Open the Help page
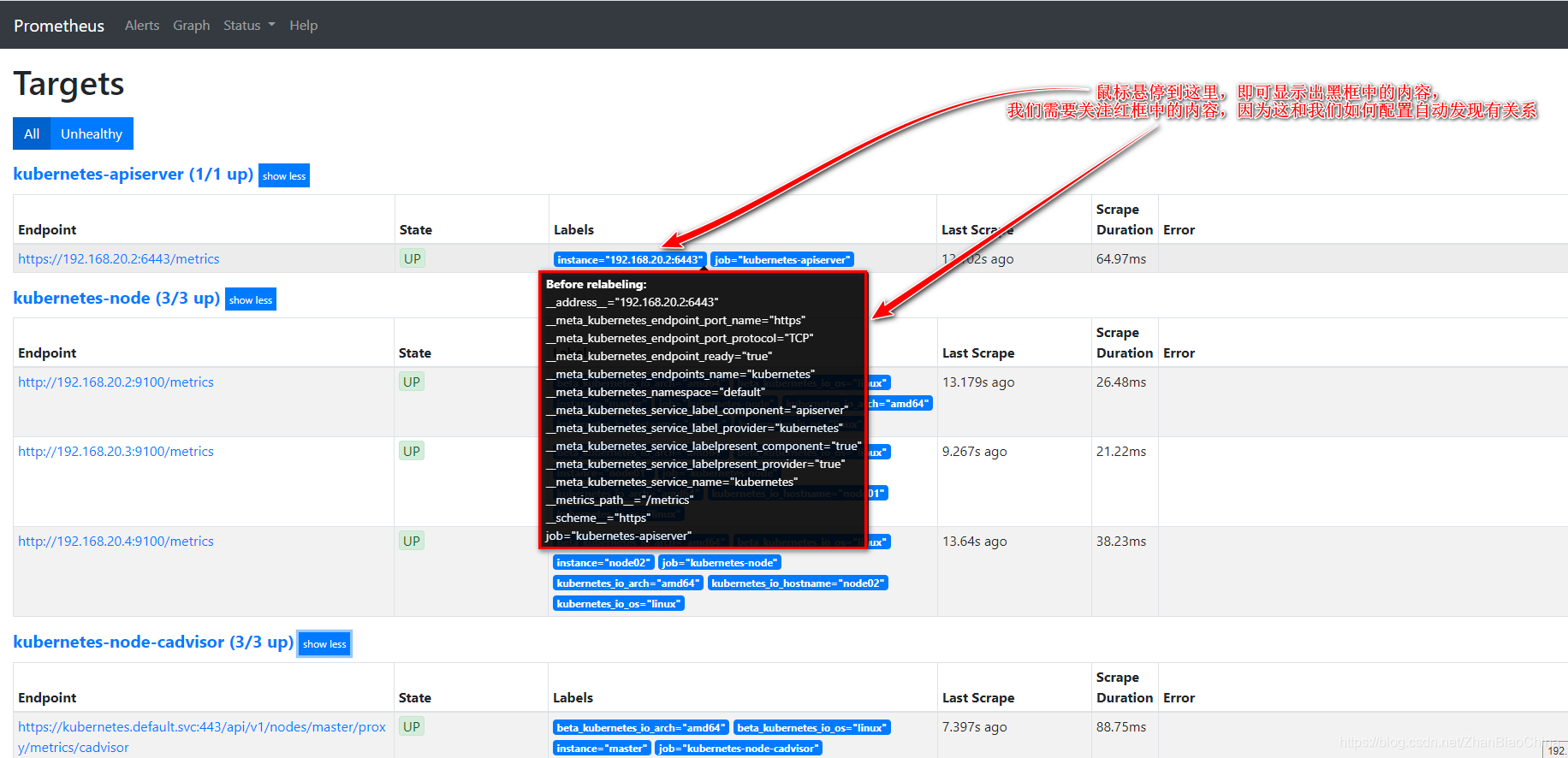Screen dimensions: 1568x758 (x=303, y=26)
